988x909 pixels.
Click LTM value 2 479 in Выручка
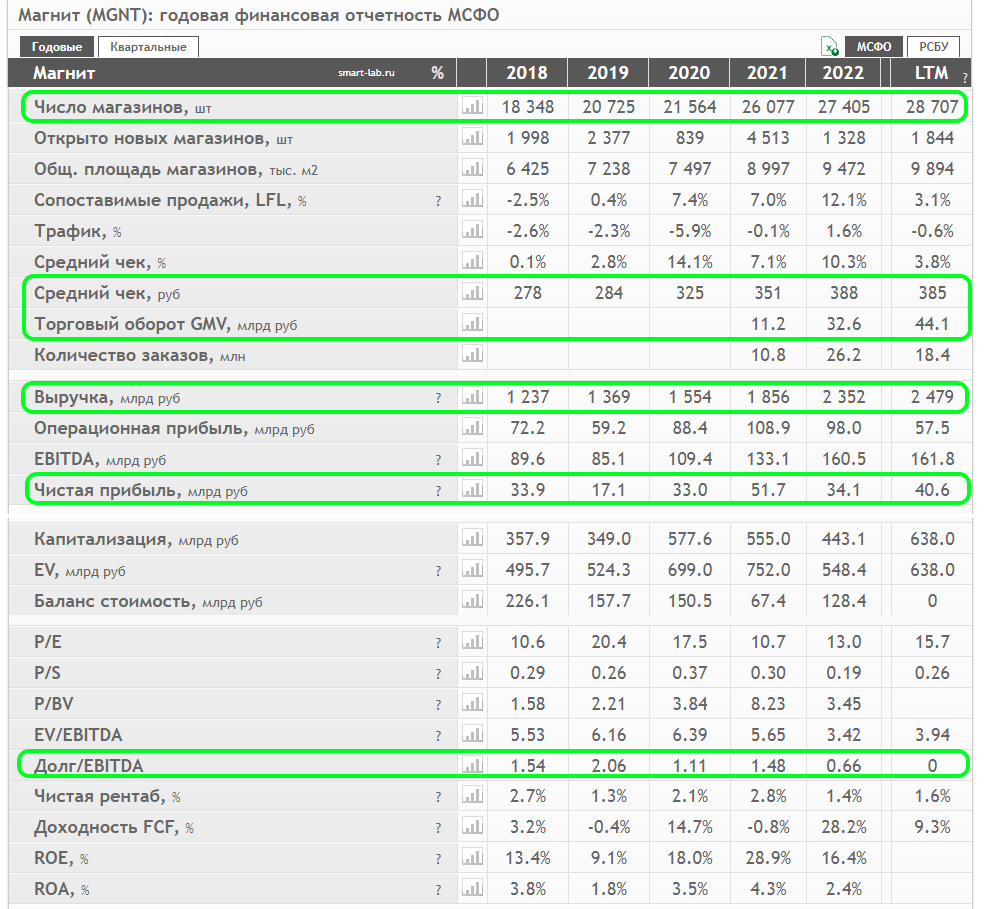click(x=932, y=397)
